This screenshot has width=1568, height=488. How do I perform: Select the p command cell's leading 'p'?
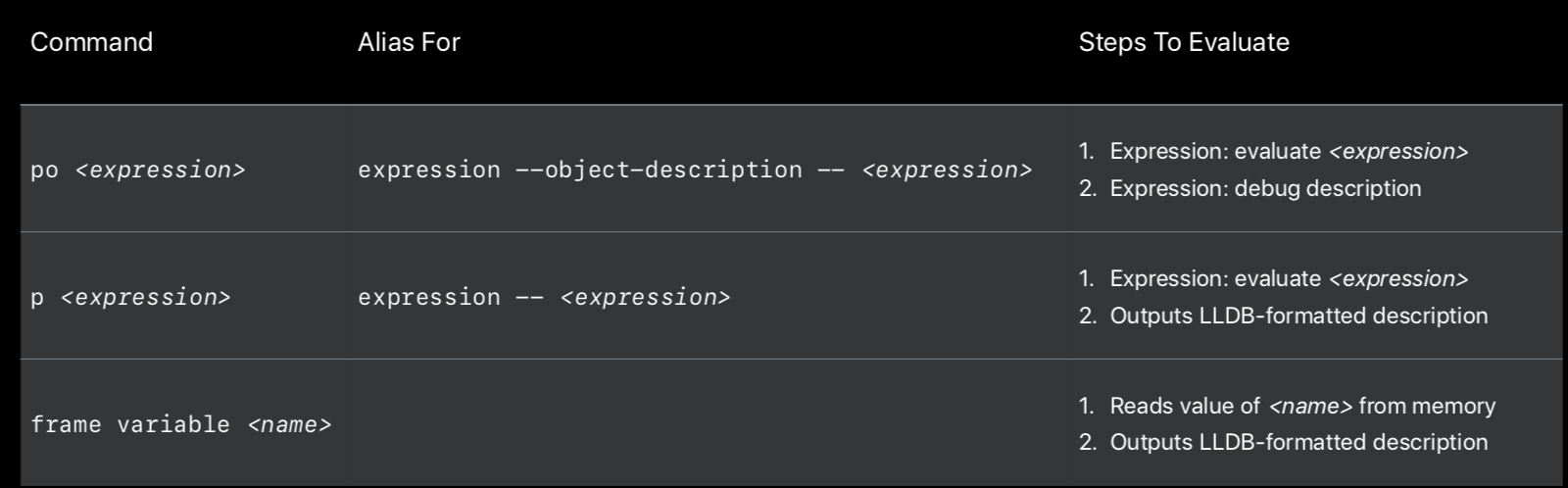(37, 298)
